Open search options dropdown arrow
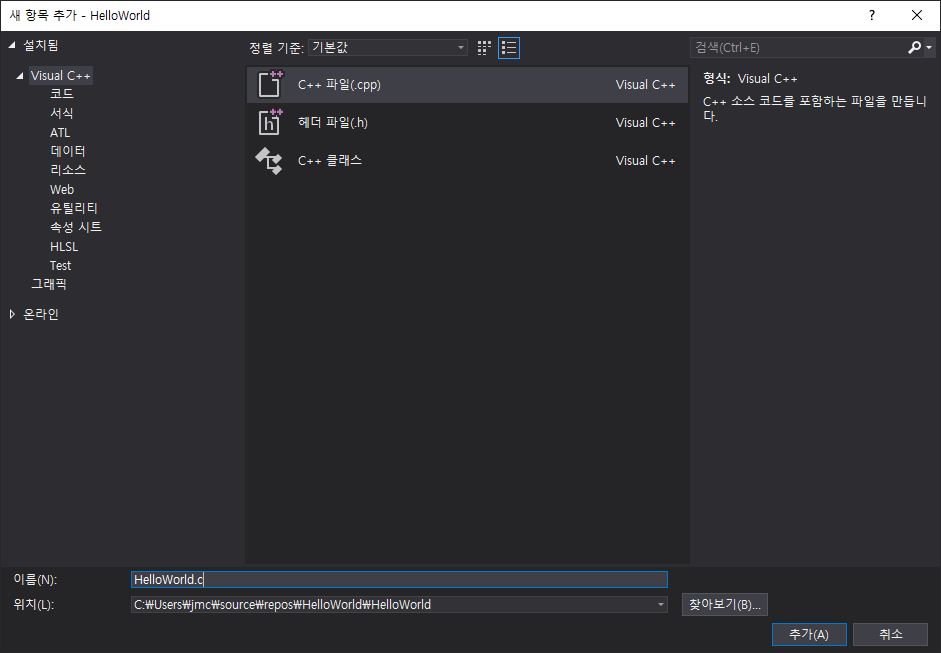 point(929,47)
